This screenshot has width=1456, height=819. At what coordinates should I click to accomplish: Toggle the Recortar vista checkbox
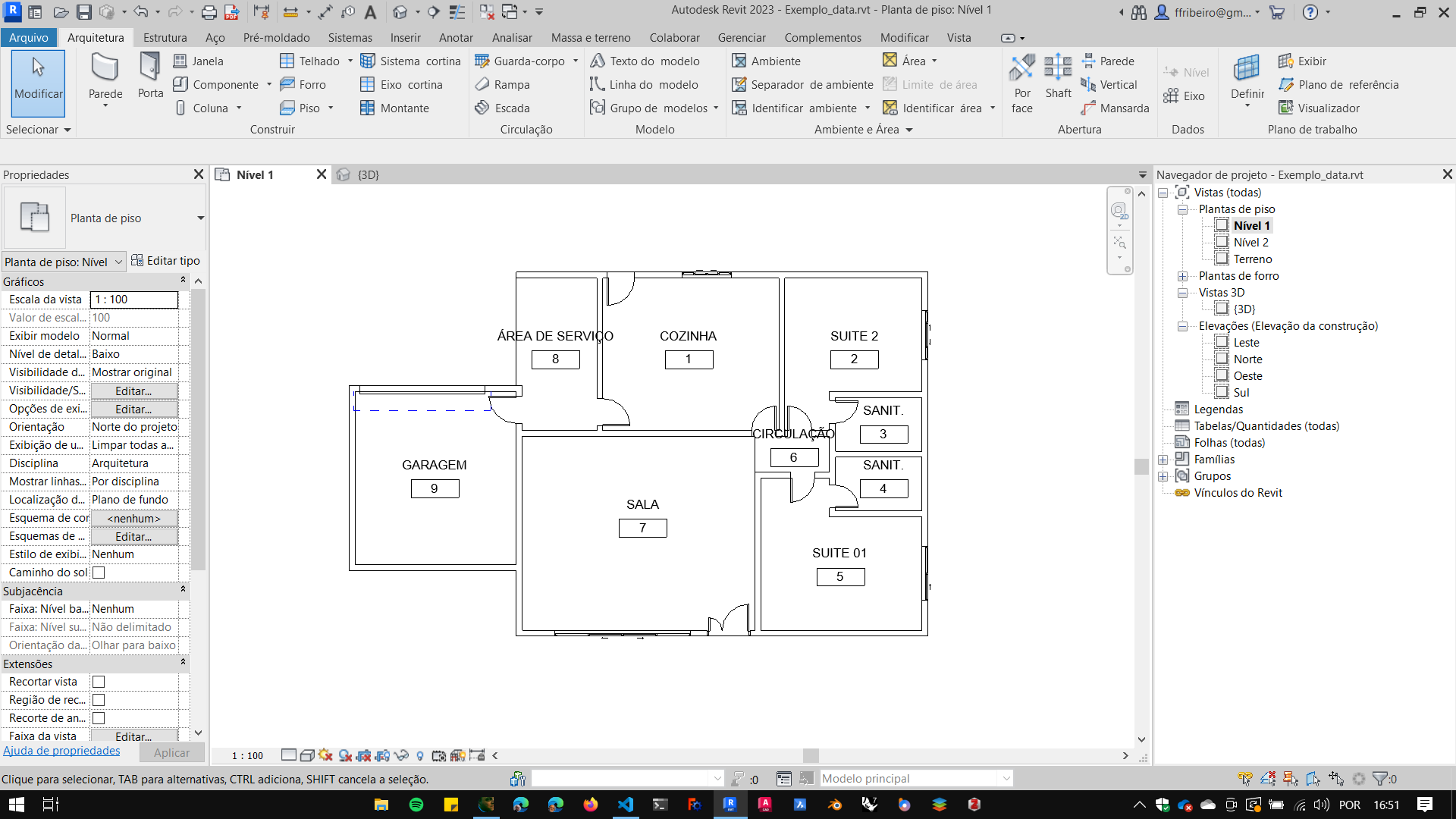(x=99, y=682)
